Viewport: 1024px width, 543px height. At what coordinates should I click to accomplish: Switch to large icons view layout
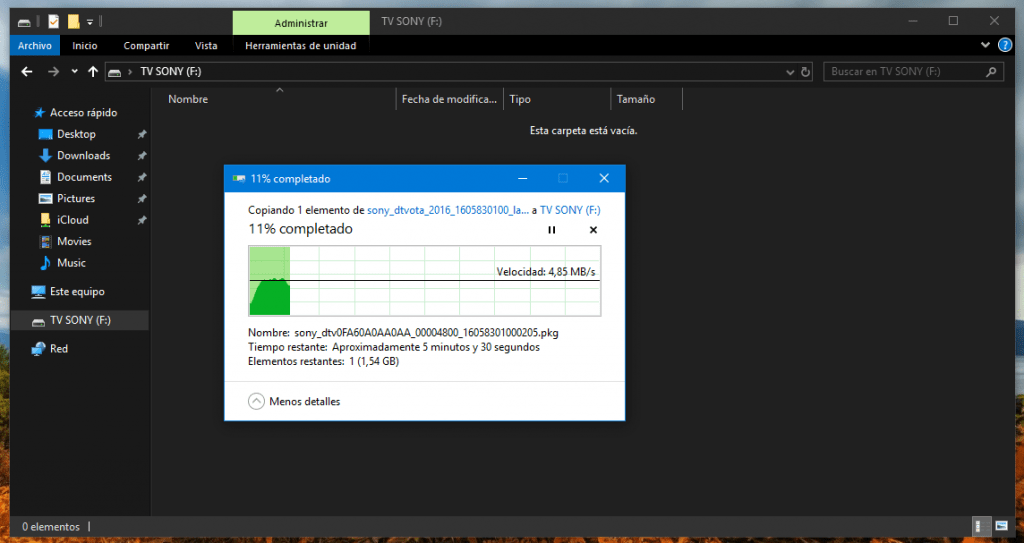click(1001, 526)
